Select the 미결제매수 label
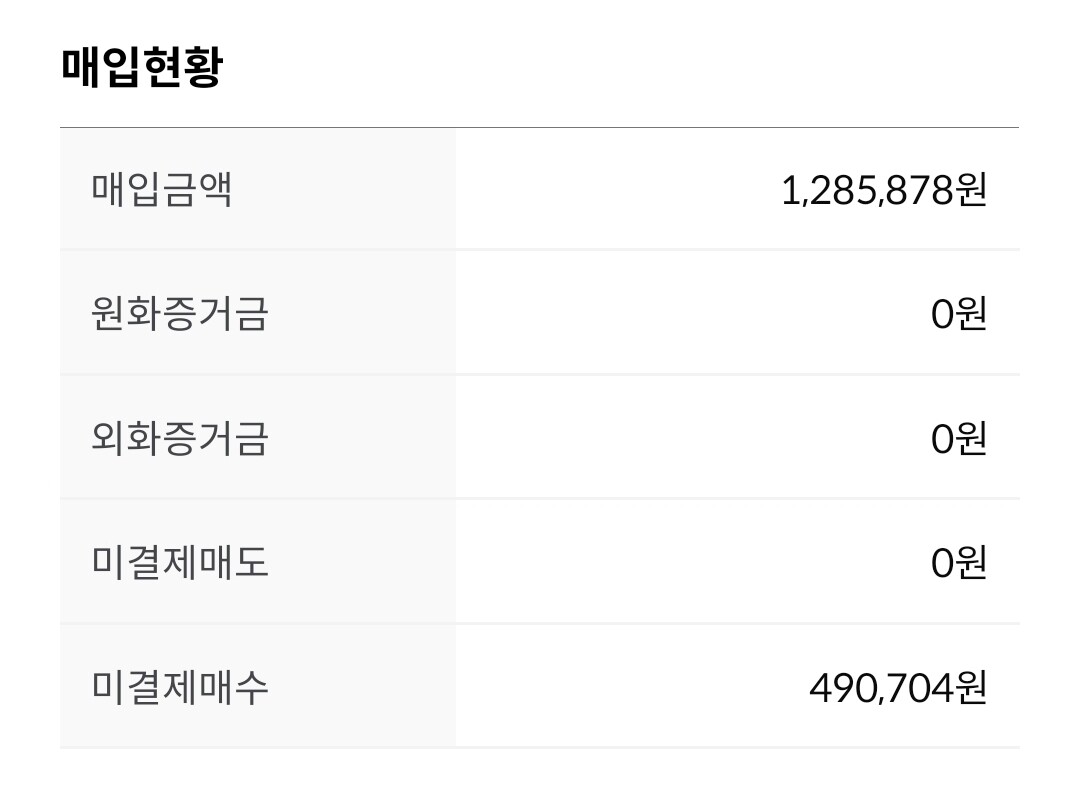The width and height of the screenshot is (1080, 797). click(180, 687)
